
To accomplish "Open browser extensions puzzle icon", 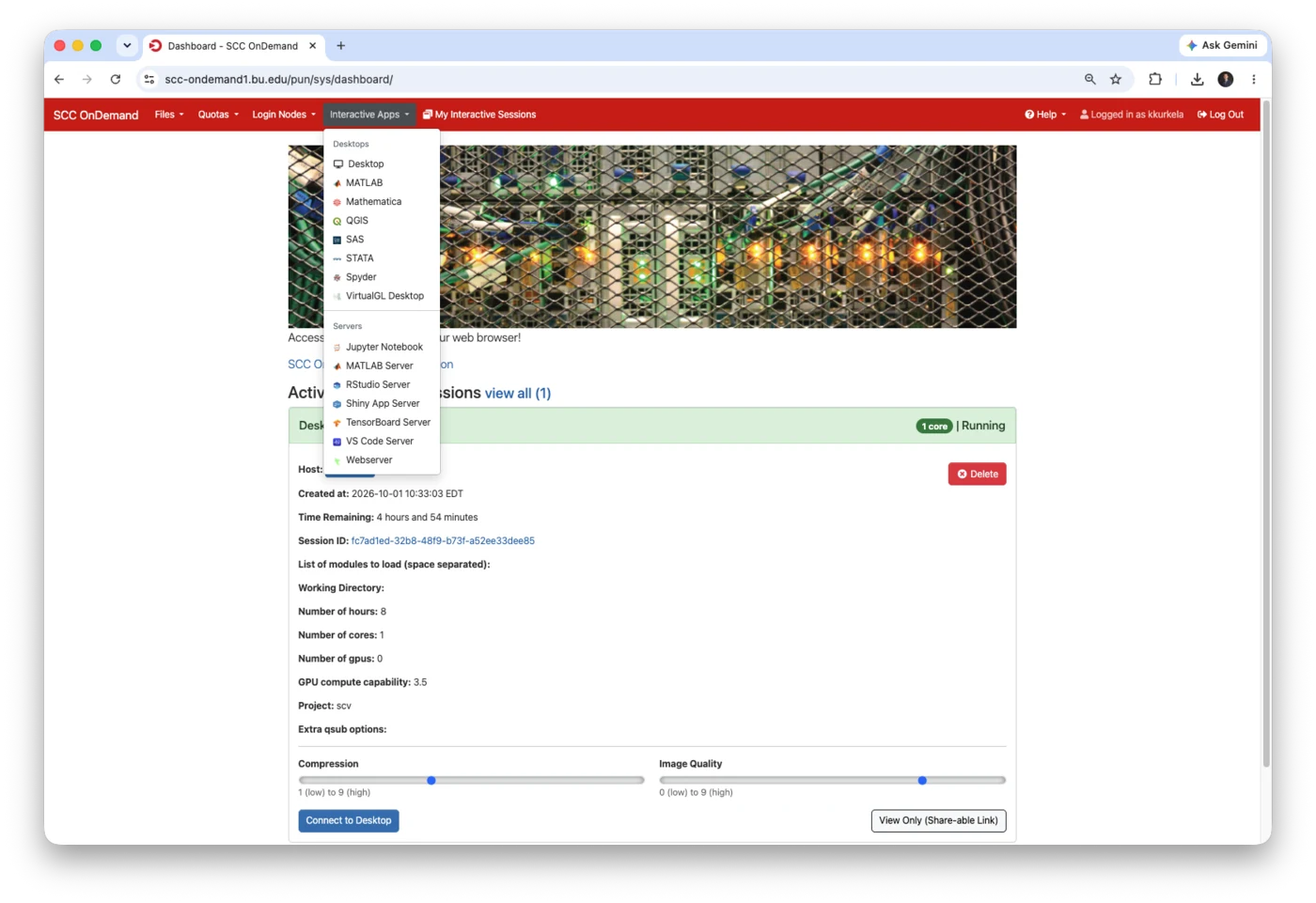I will 1155,80.
